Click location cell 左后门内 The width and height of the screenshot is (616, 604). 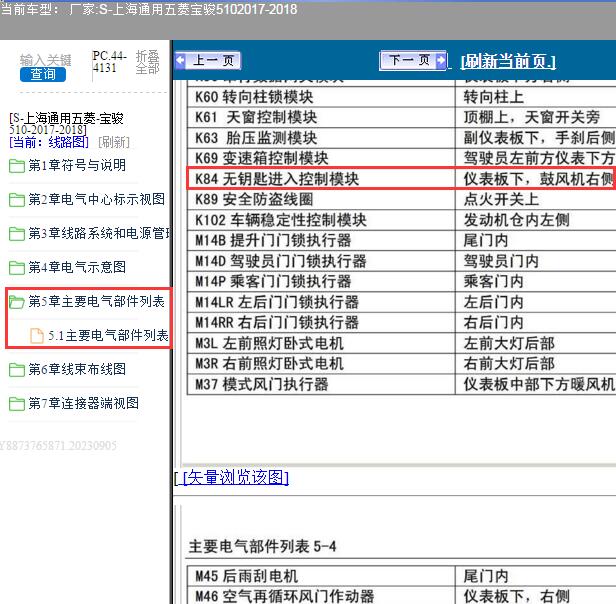(x=536, y=302)
